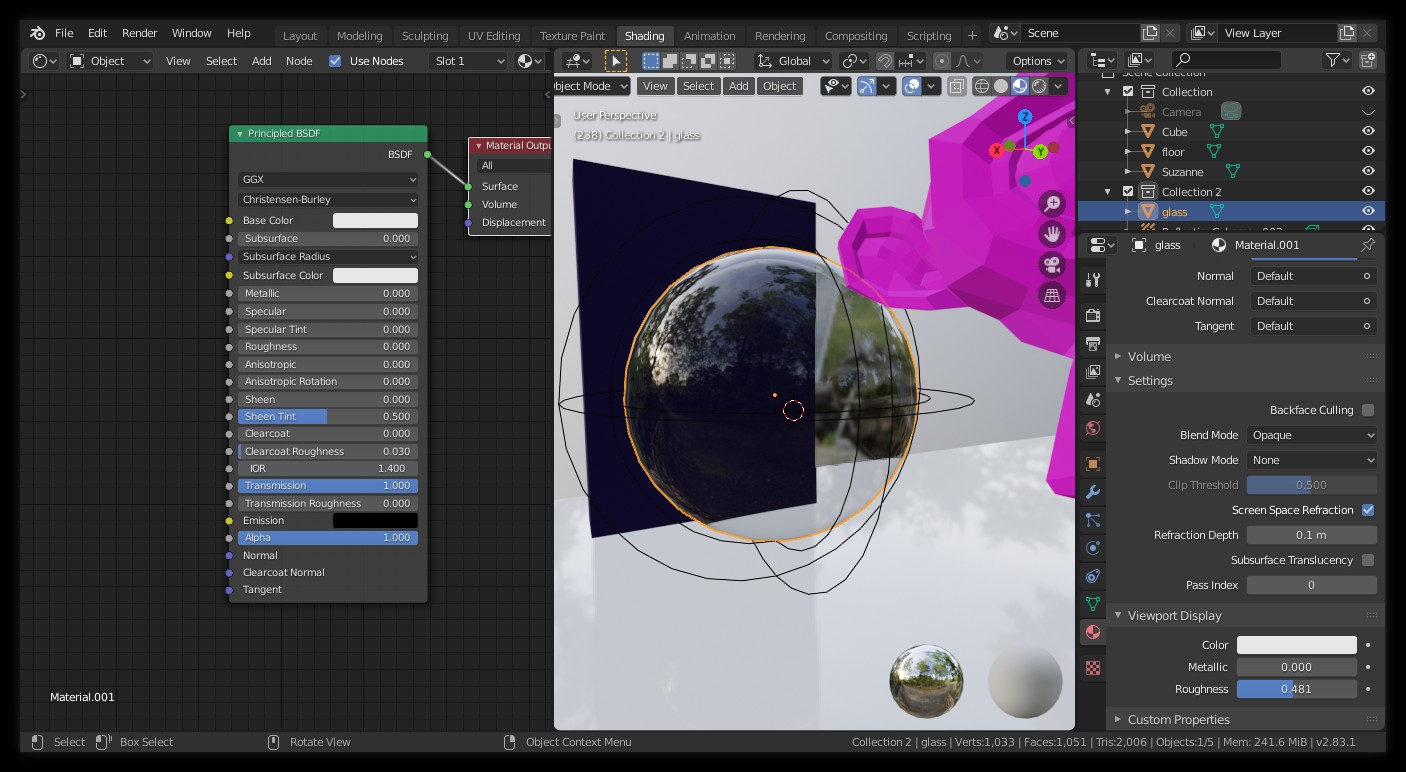This screenshot has height=772, width=1406.
Task: Open the World properties tab
Action: 1093,428
